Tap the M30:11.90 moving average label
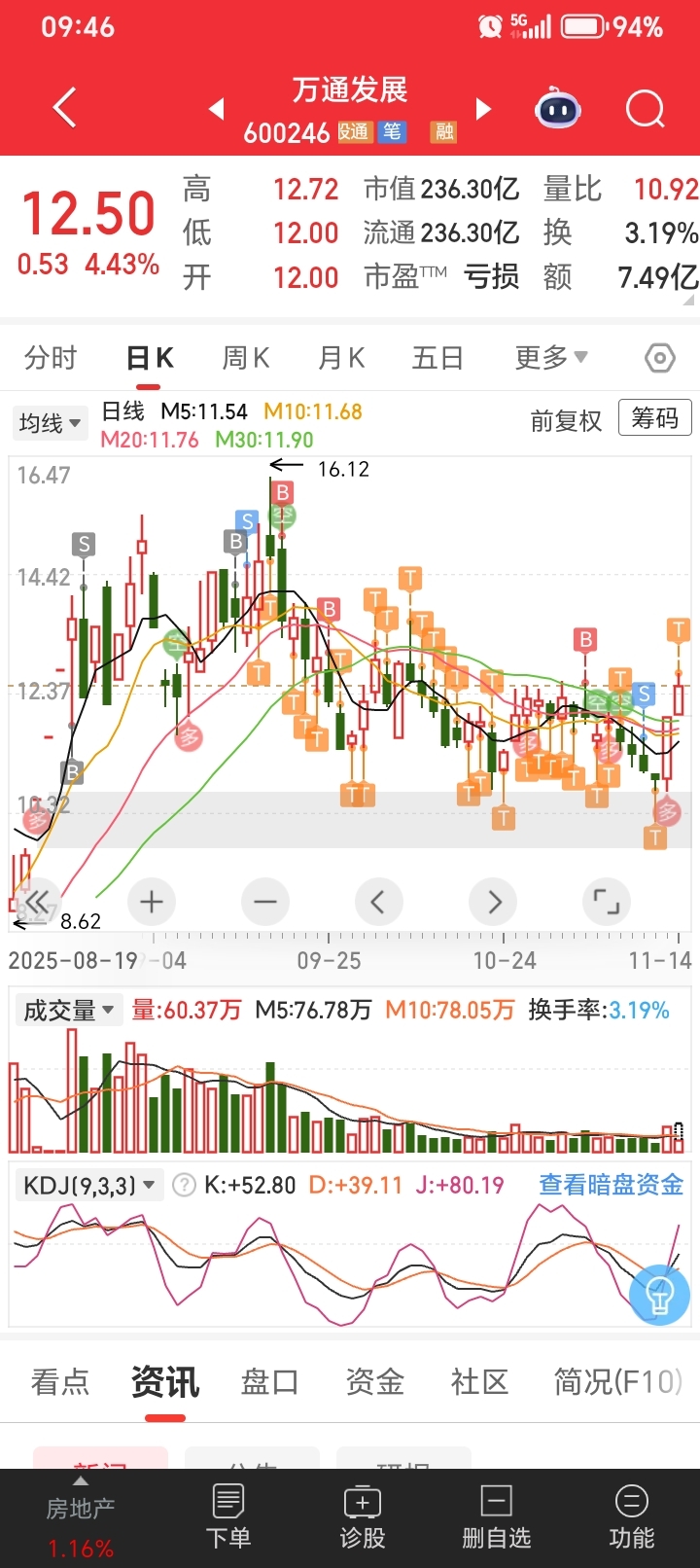This screenshot has height=1568, width=700. click(x=264, y=440)
